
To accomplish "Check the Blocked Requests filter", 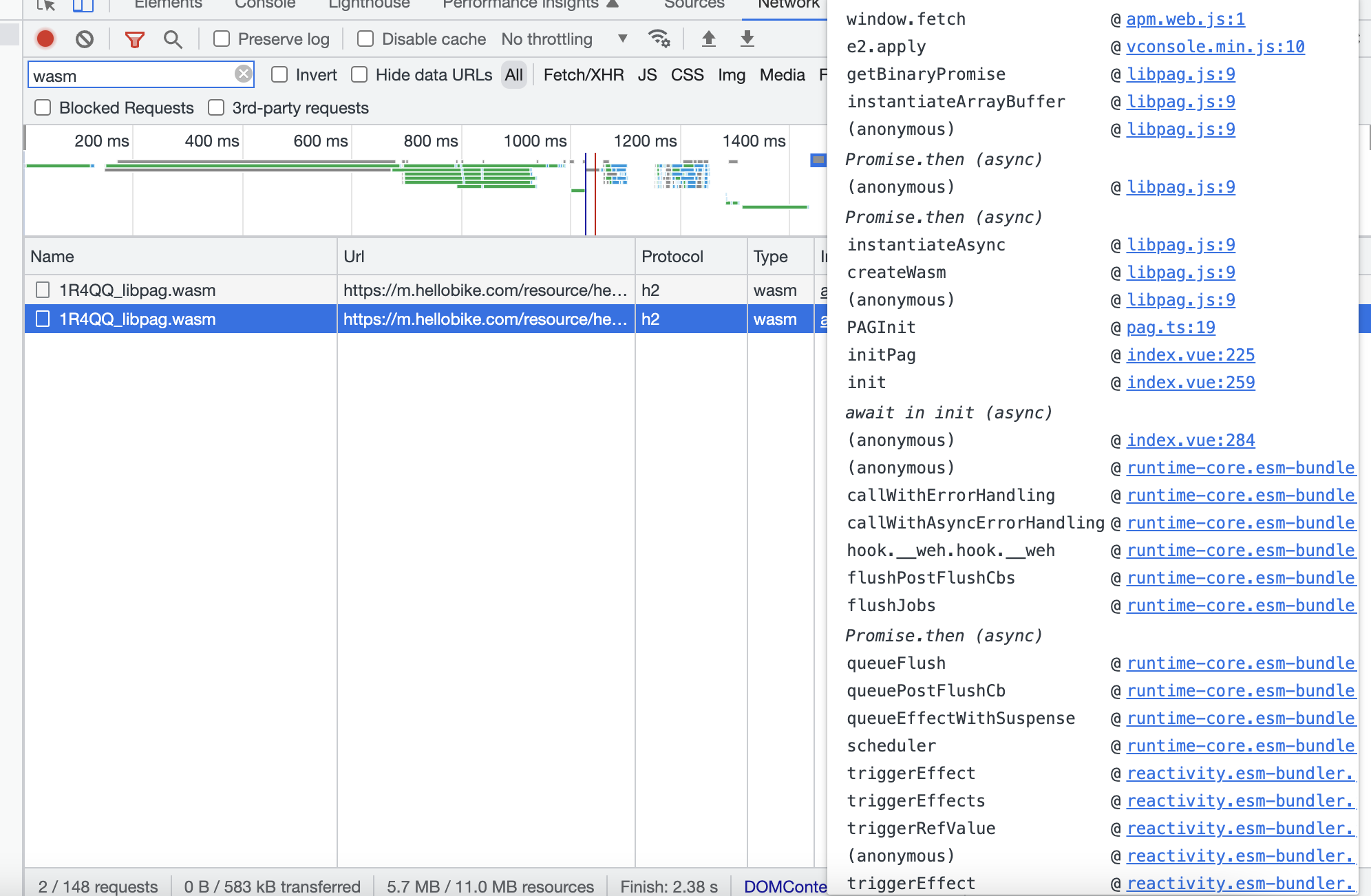I will point(43,107).
